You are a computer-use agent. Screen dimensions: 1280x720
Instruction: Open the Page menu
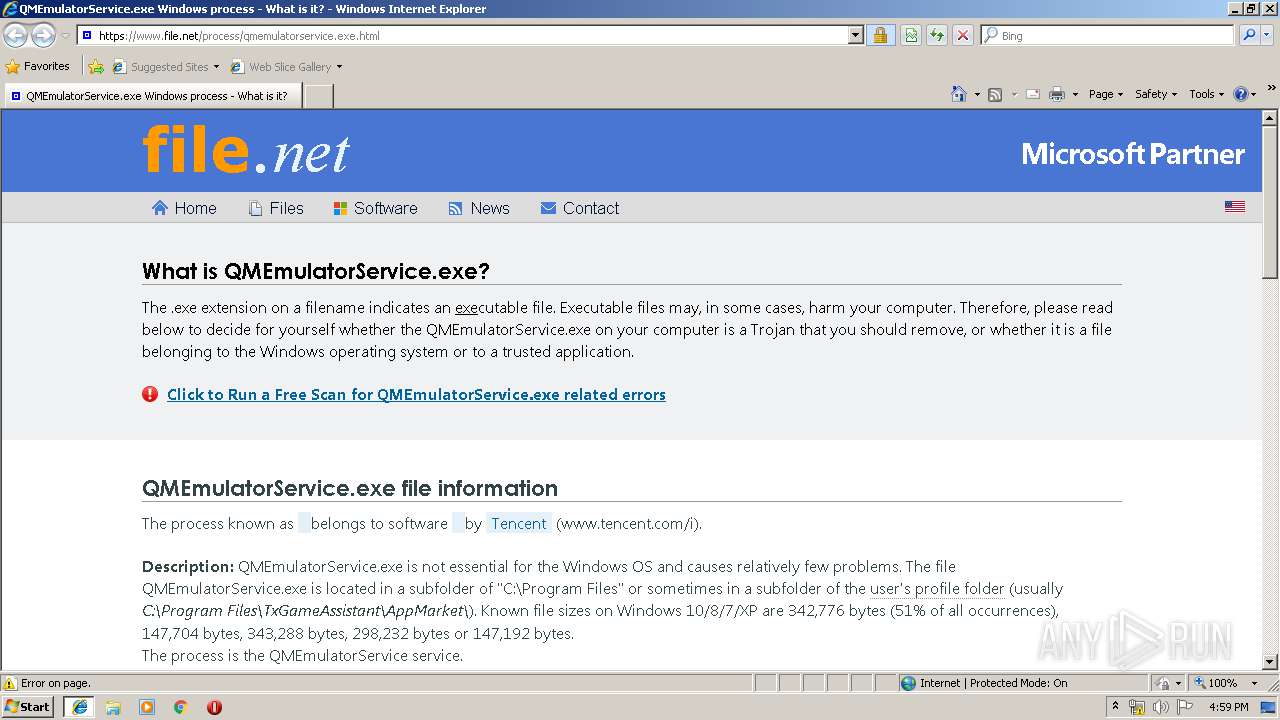(x=1105, y=94)
